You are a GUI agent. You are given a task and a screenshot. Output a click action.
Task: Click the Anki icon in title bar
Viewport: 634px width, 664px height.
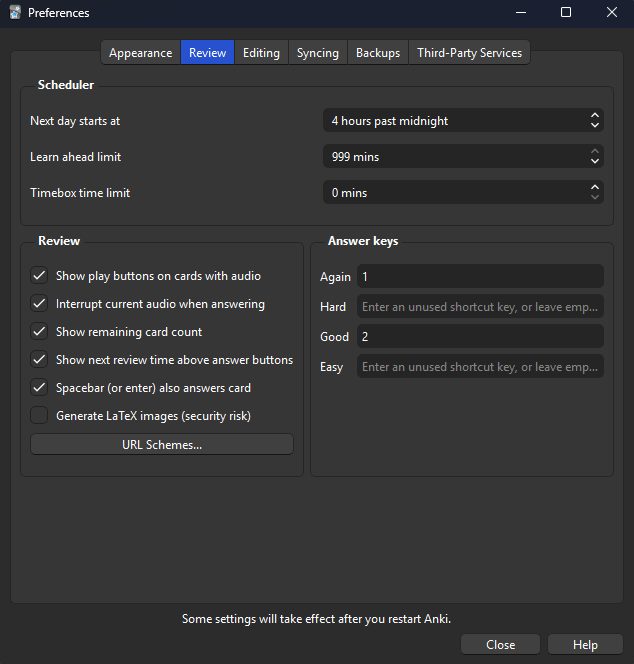click(x=15, y=13)
